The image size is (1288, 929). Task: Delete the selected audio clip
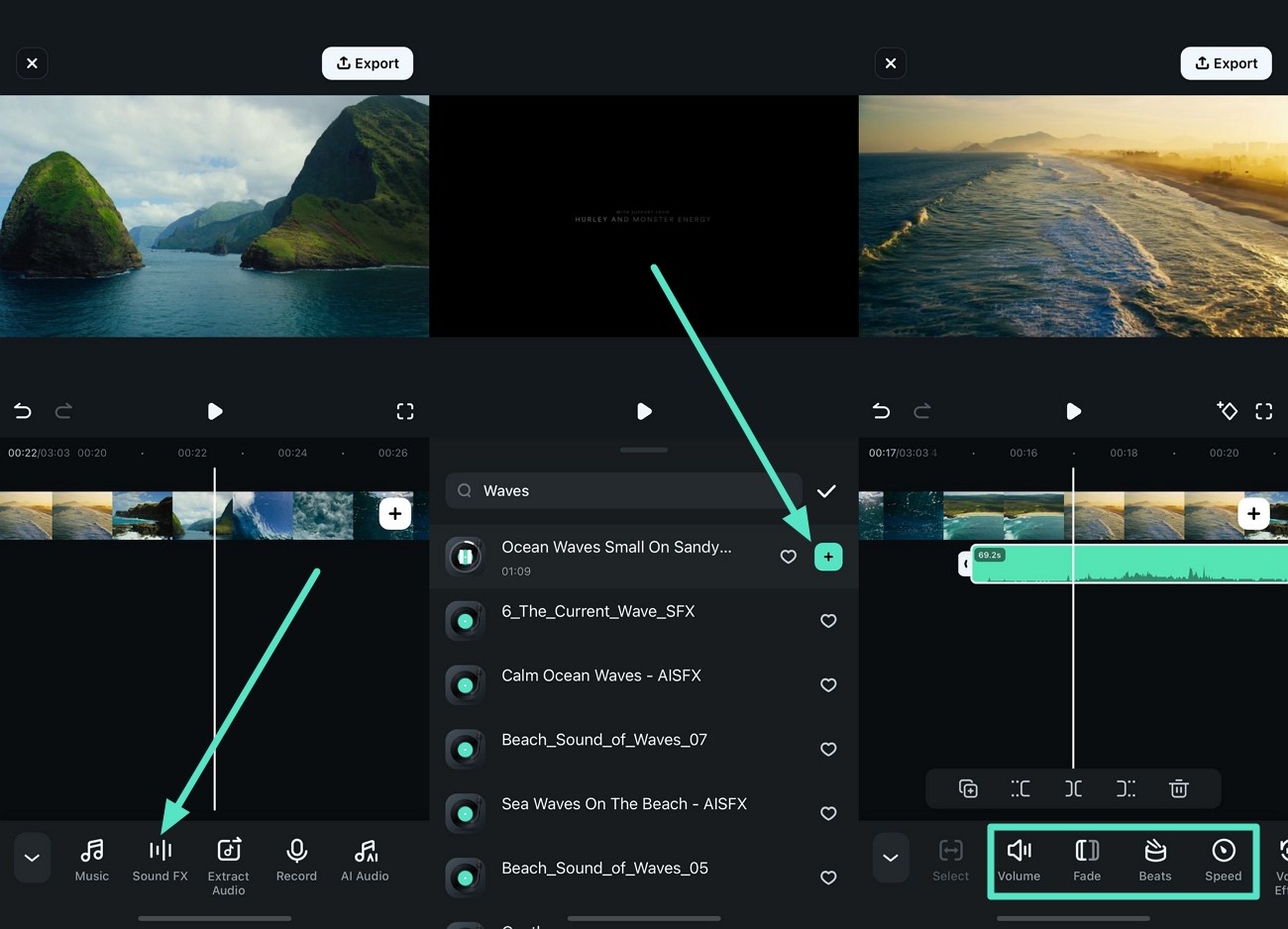pos(1179,788)
